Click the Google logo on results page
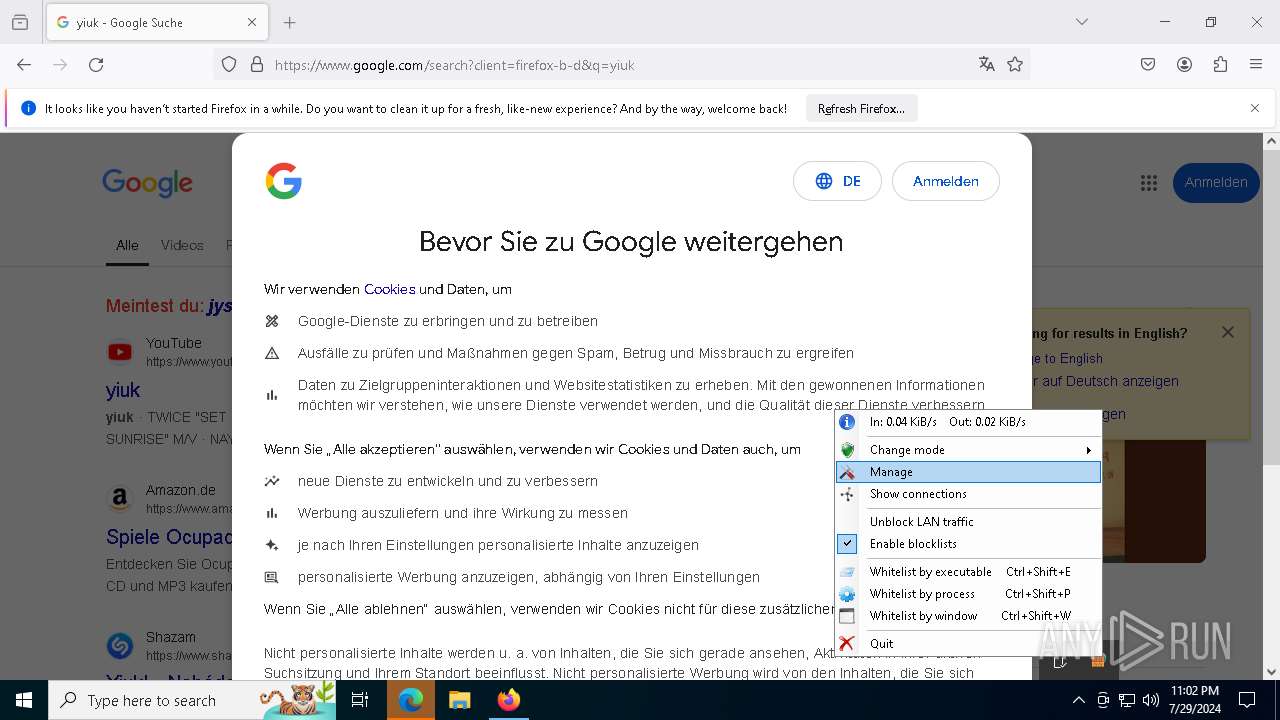Viewport: 1280px width, 720px height. 147,182
